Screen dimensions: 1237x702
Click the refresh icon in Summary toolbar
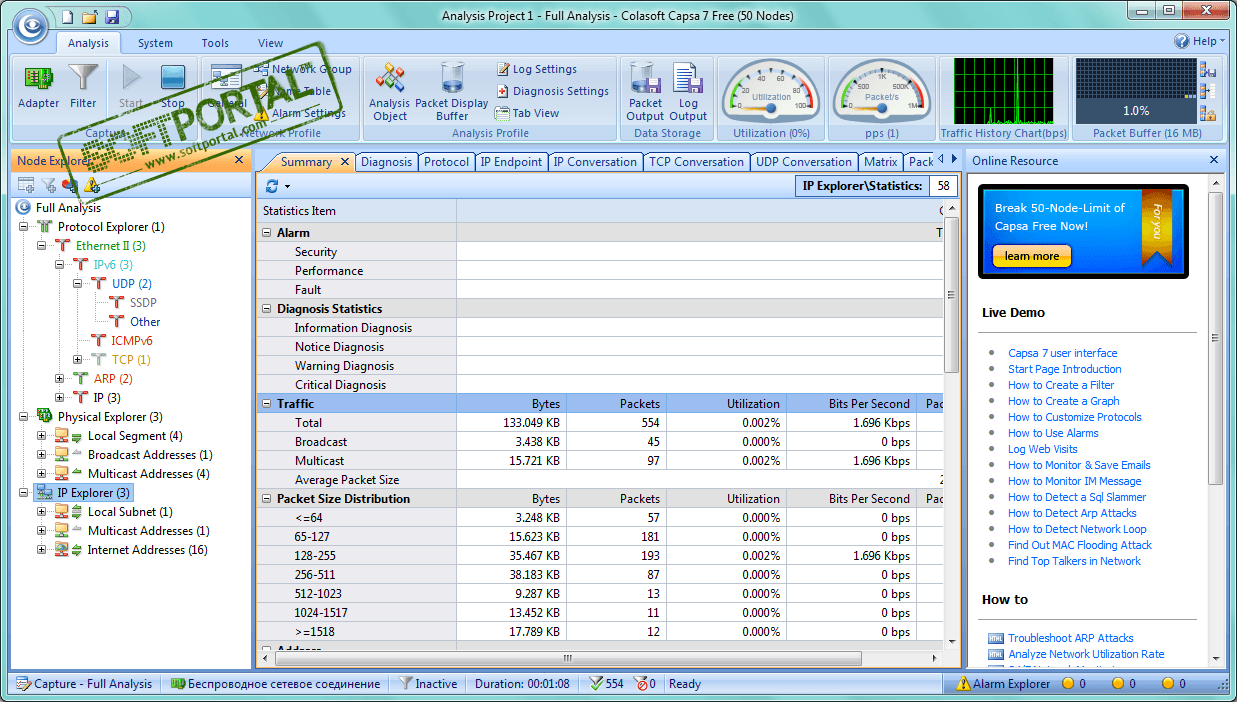tap(272, 186)
